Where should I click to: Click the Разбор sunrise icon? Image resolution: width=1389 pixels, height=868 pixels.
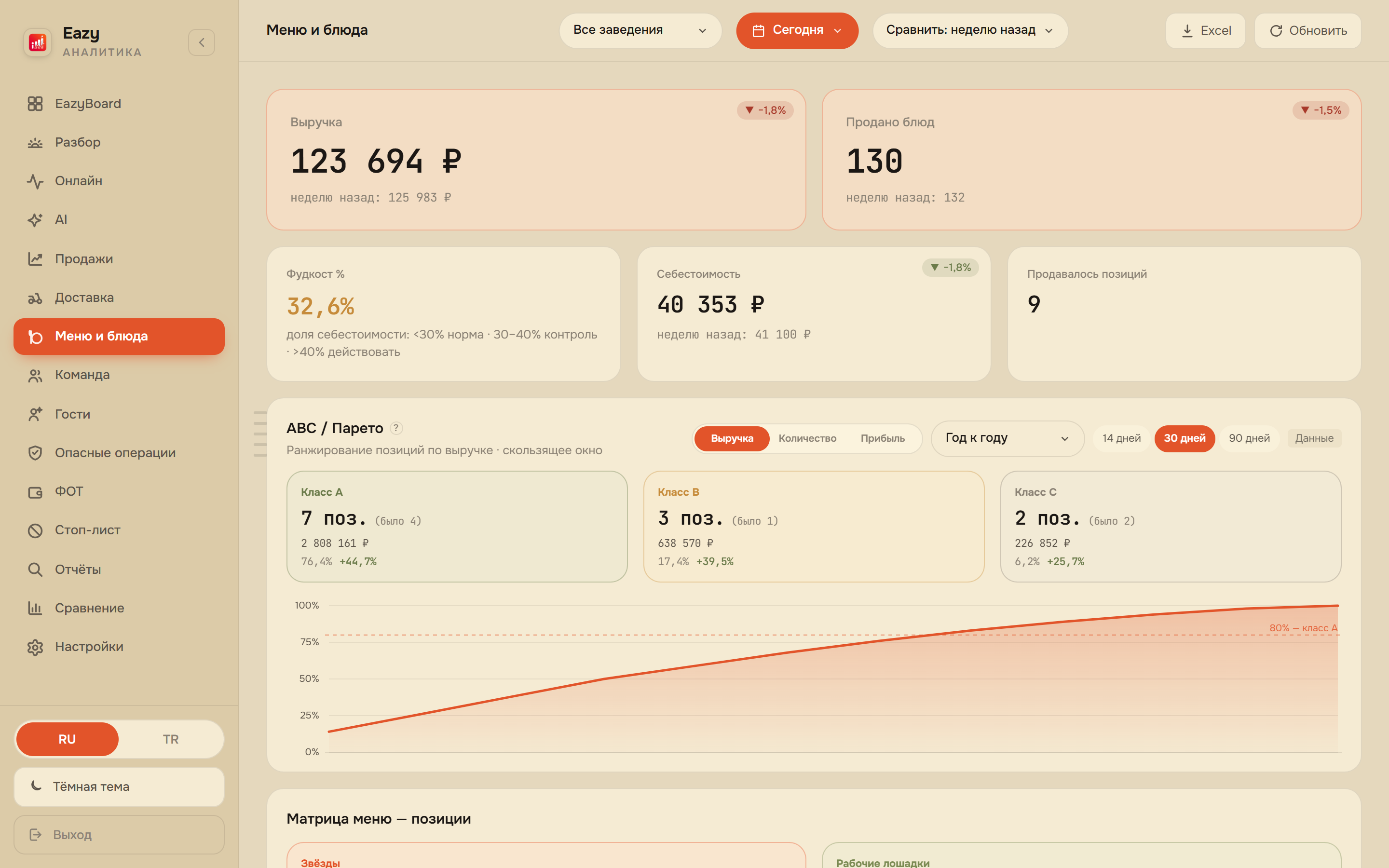35,142
